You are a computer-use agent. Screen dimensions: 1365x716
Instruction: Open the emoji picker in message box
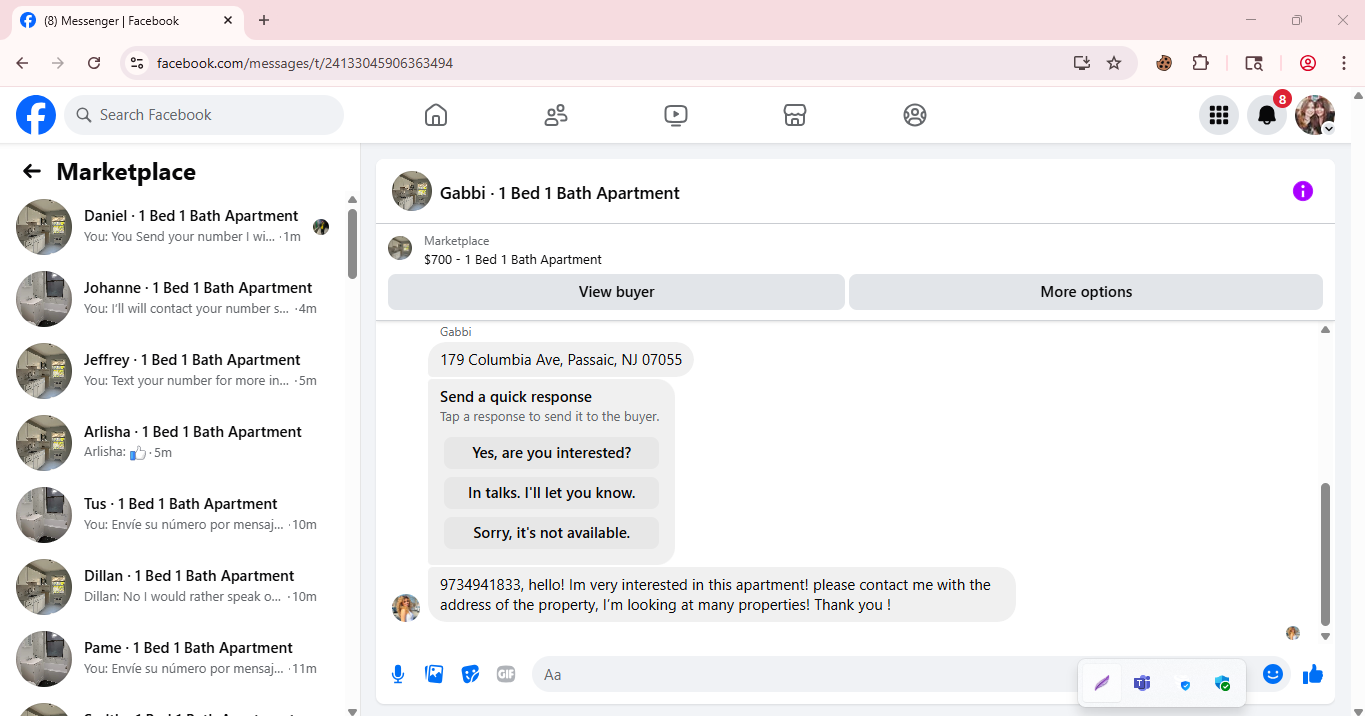point(1273,674)
